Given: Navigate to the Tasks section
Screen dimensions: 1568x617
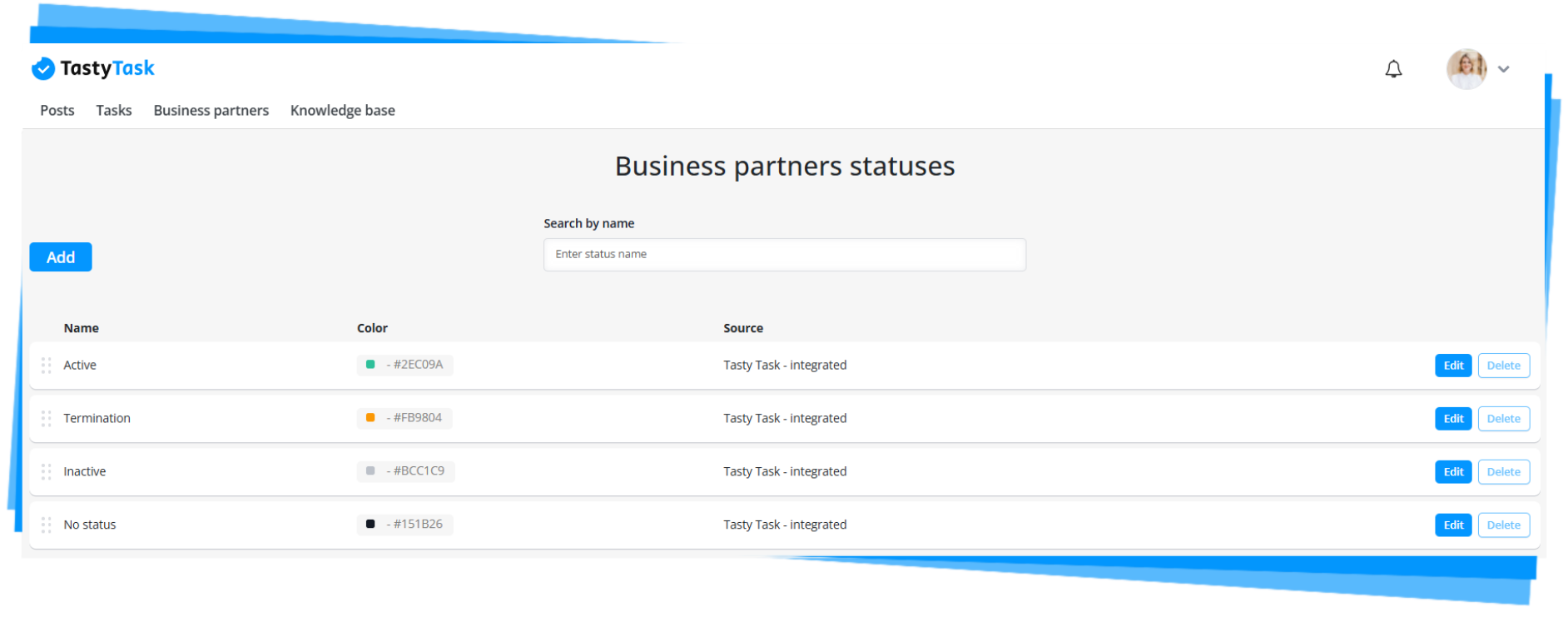Looking at the screenshot, I should [113, 110].
